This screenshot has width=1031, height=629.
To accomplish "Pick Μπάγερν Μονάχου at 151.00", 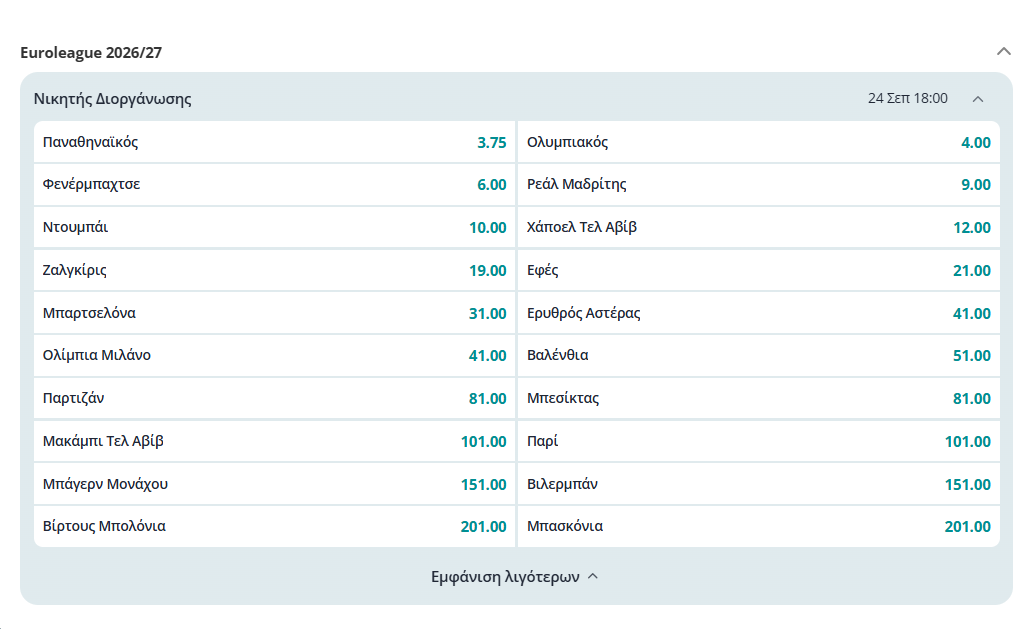I will coord(275,484).
